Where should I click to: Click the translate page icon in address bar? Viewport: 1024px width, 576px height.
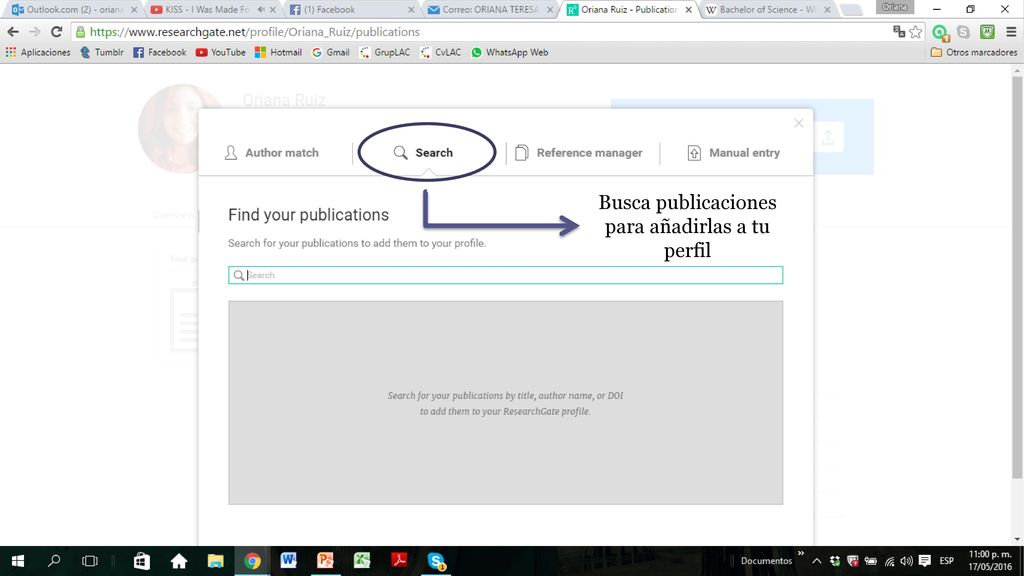[899, 31]
